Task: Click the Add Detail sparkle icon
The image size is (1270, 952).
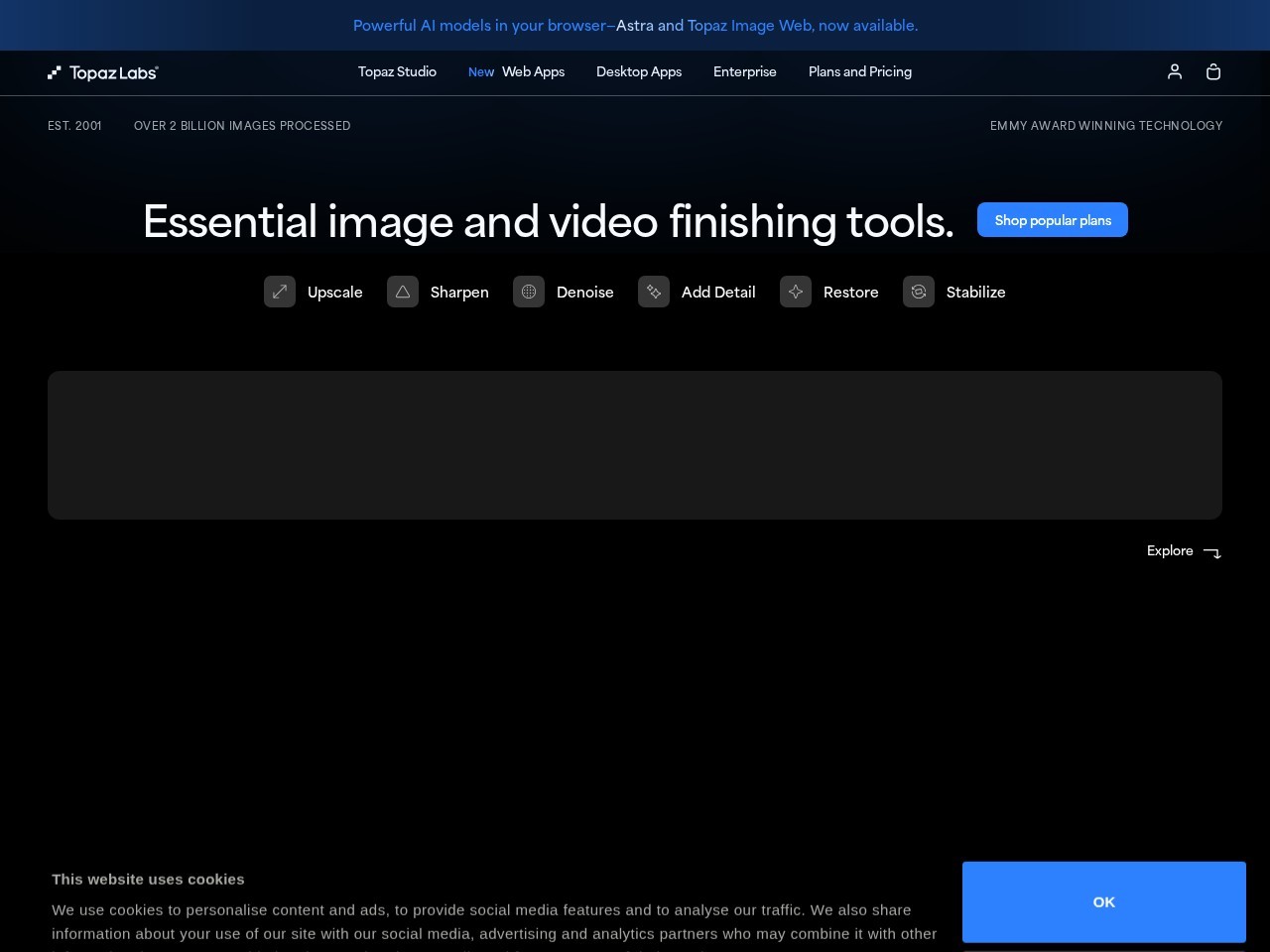Action: pyautogui.click(x=654, y=292)
